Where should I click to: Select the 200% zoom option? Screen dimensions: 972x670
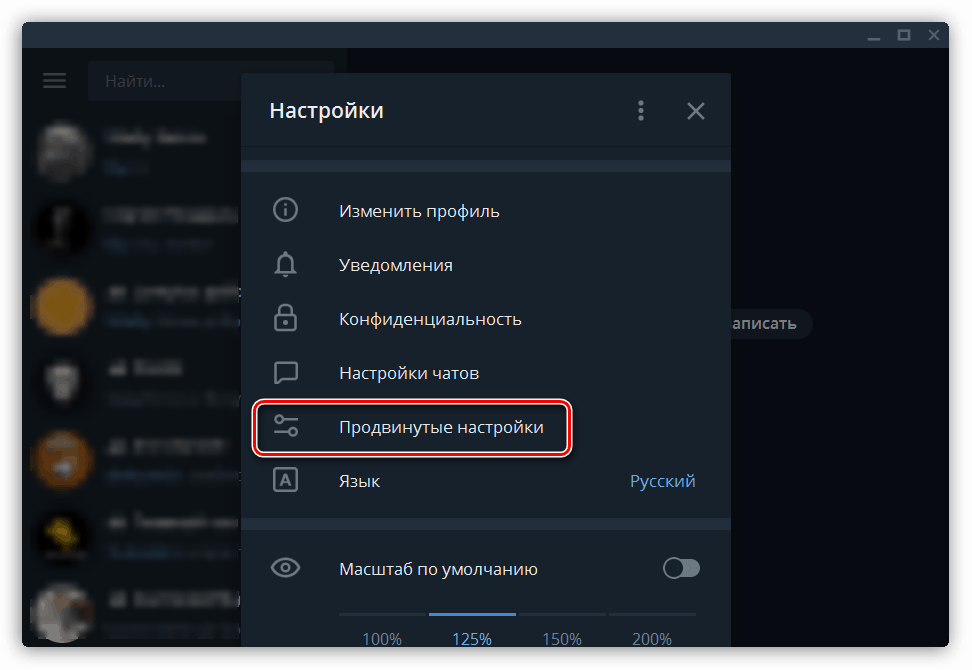651,638
